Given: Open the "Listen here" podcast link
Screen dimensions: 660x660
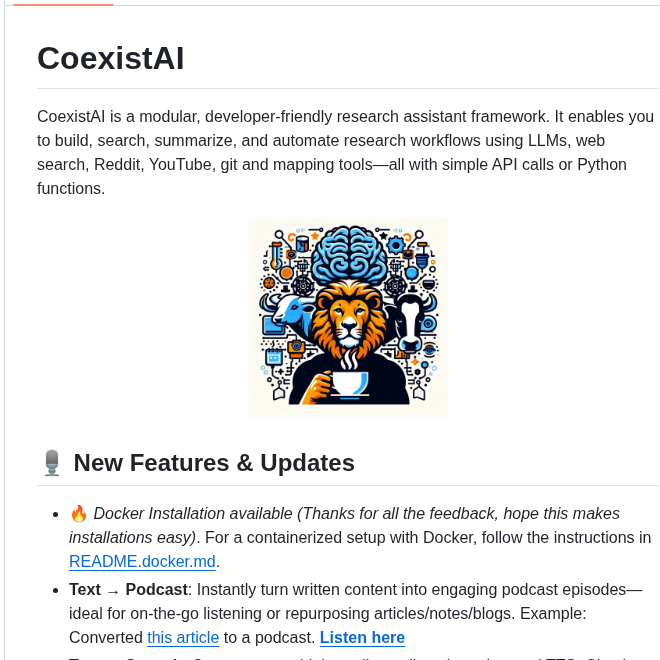Looking at the screenshot, I should (362, 637).
